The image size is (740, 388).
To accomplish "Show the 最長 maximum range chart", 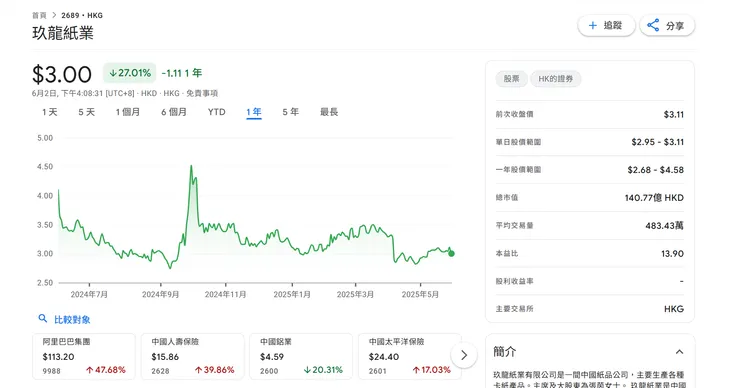I will point(329,112).
